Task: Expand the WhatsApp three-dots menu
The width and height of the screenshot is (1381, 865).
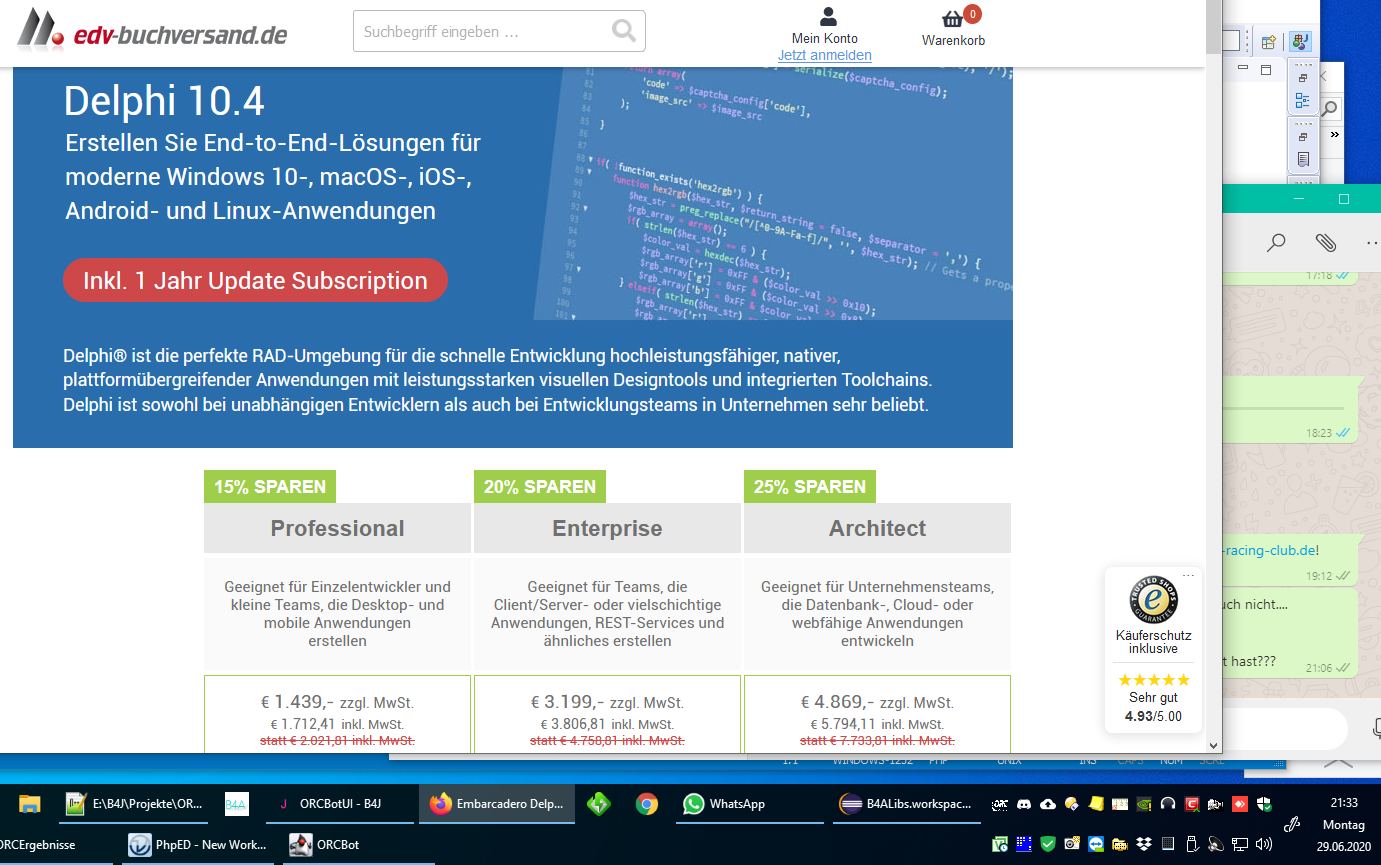Action: [x=1371, y=242]
